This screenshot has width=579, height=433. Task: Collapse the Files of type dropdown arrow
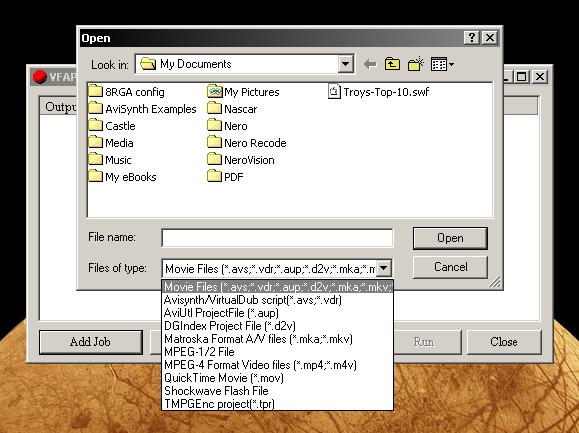coord(383,268)
